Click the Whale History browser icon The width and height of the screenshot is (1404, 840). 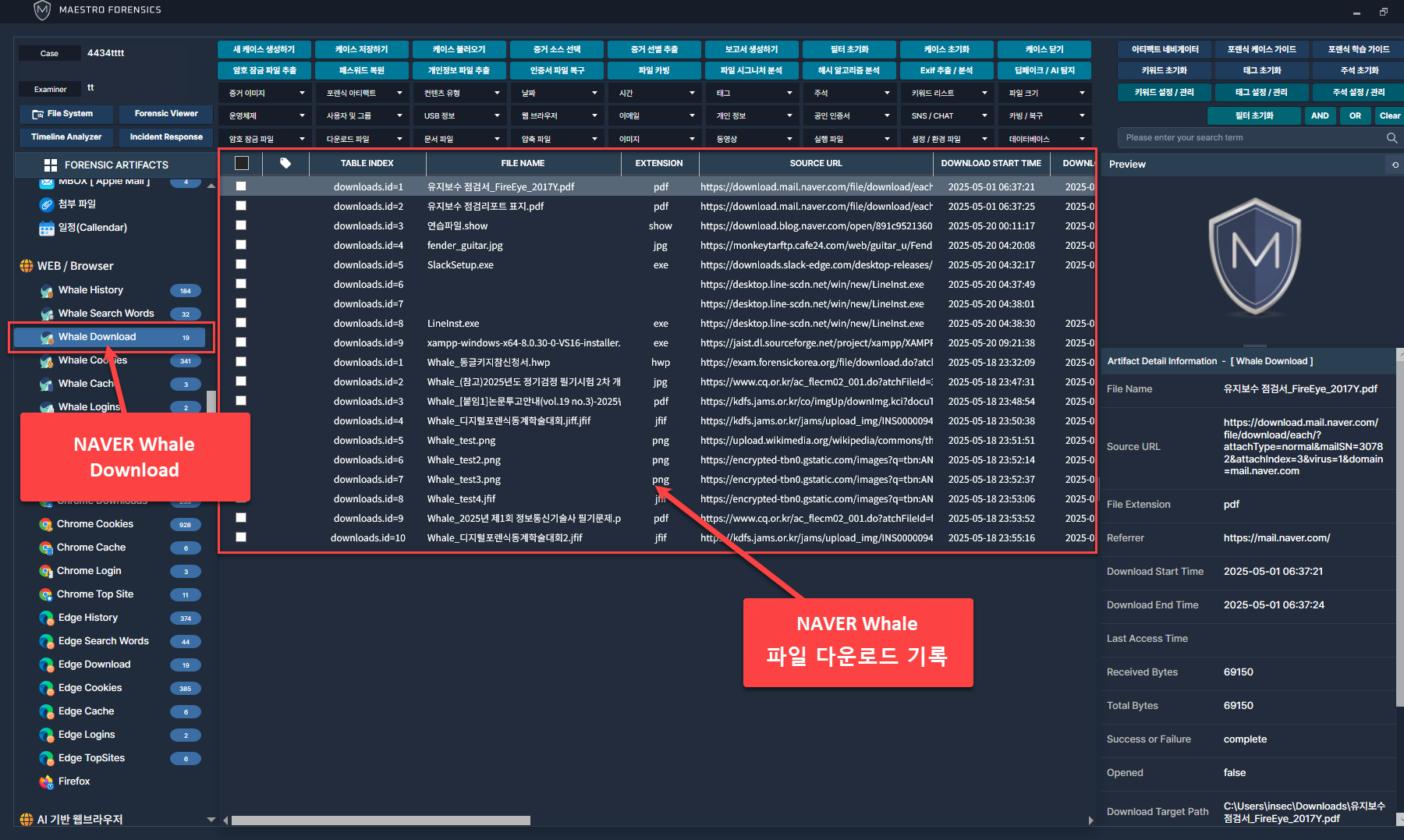point(47,291)
